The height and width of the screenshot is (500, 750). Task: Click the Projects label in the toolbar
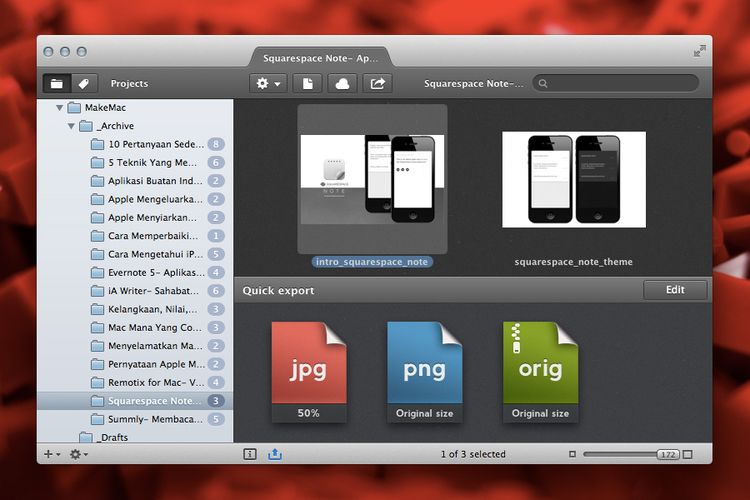129,83
